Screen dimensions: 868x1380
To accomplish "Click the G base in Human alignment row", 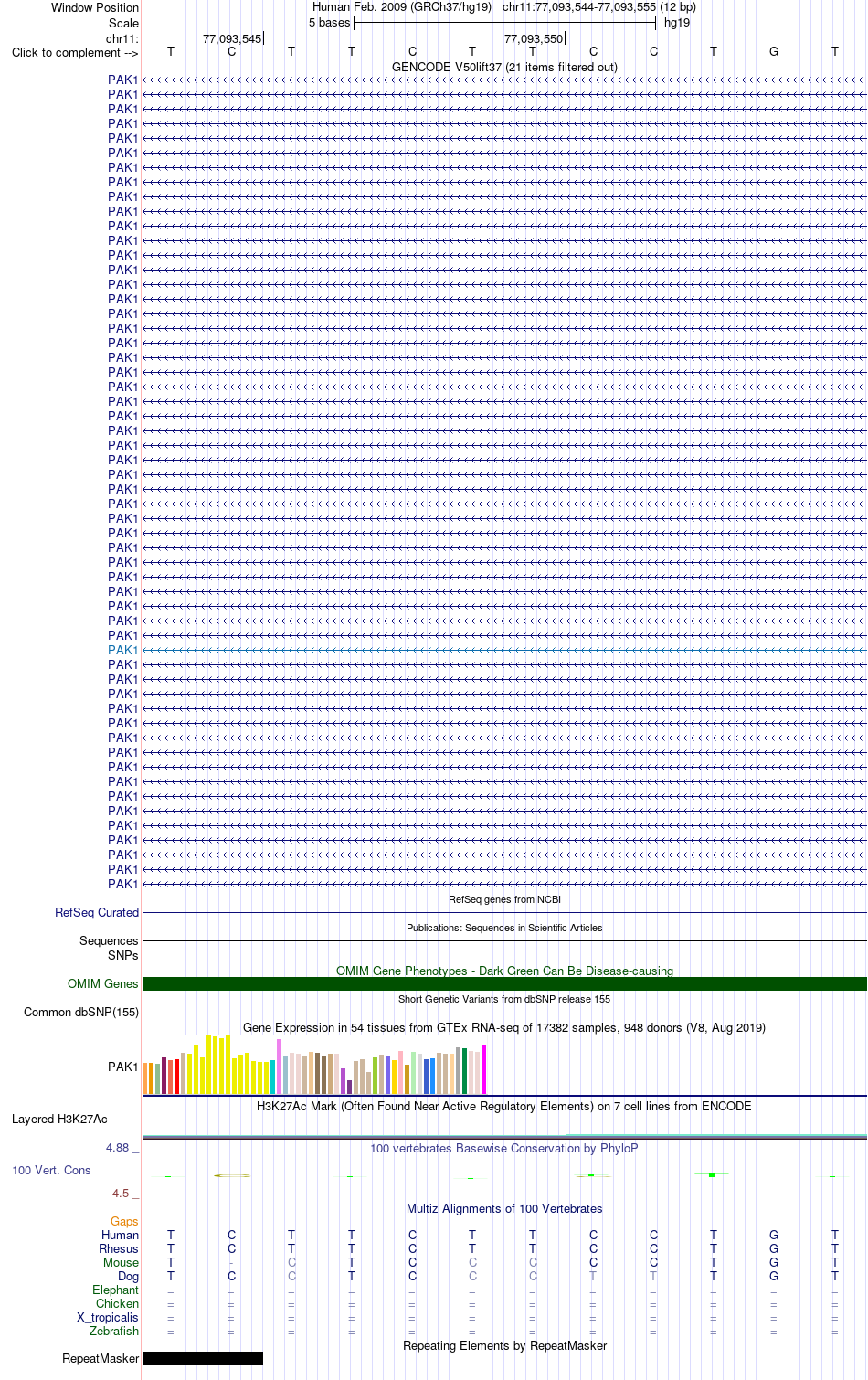I will [774, 1235].
